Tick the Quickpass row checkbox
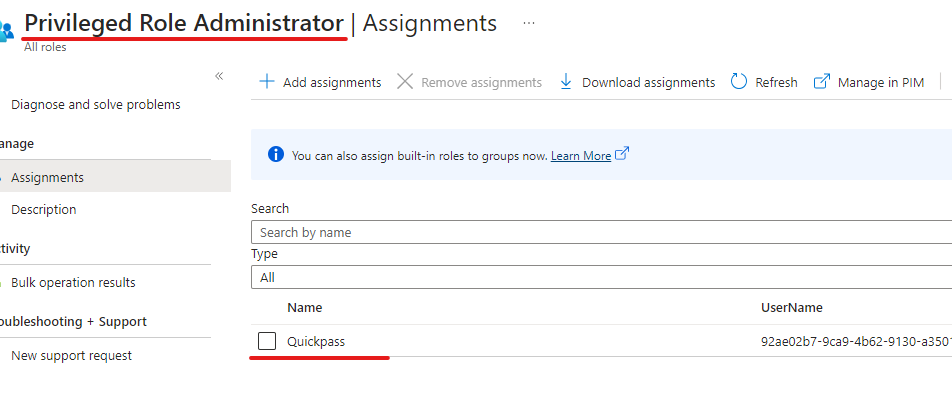The width and height of the screenshot is (952, 415). (x=267, y=341)
